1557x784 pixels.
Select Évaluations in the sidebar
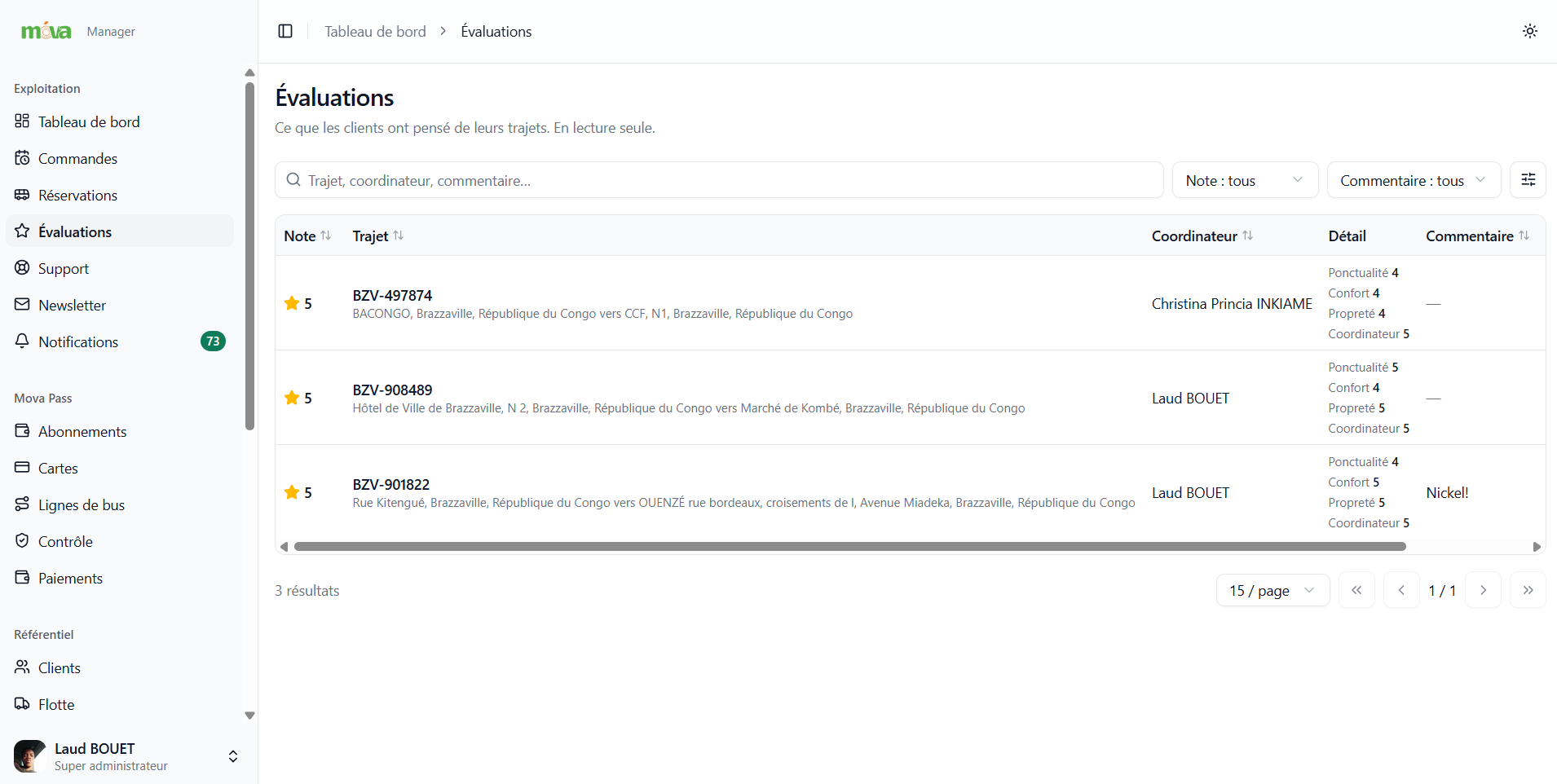[x=120, y=231]
